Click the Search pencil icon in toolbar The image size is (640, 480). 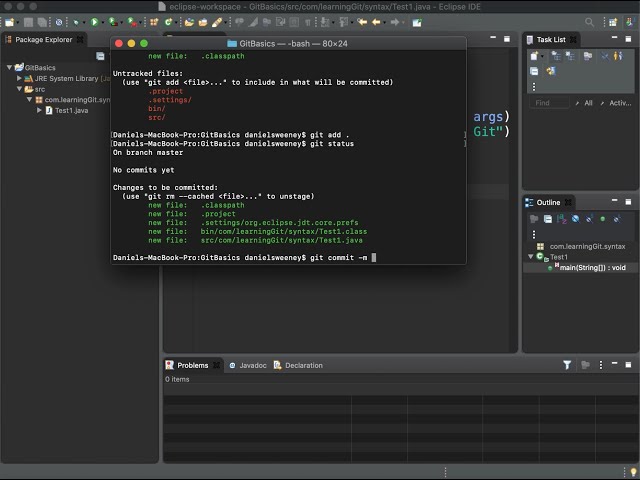click(217, 22)
